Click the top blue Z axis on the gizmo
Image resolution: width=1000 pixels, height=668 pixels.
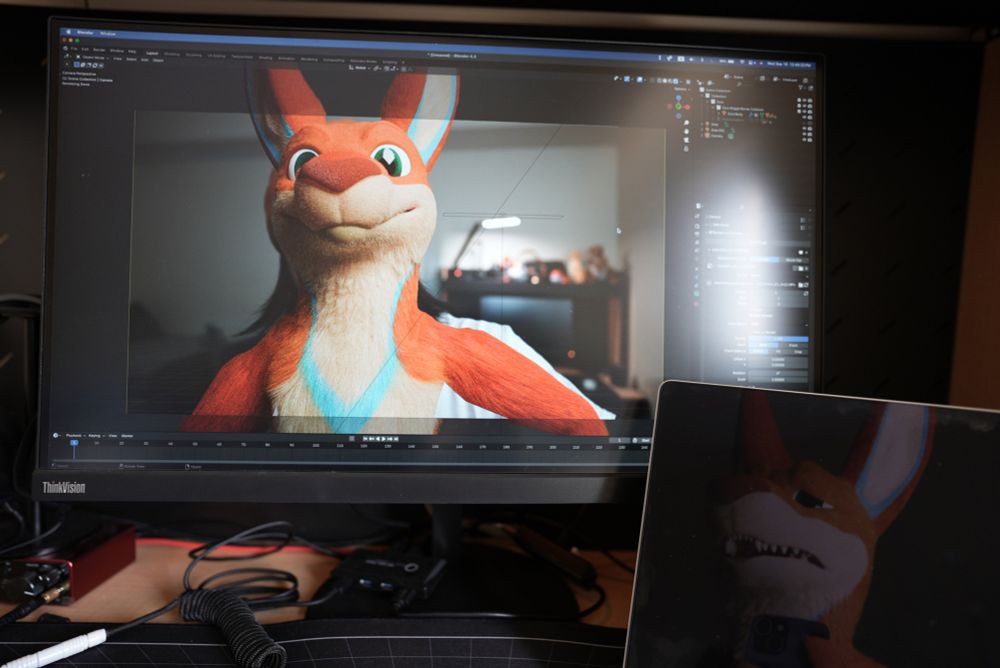(679, 98)
